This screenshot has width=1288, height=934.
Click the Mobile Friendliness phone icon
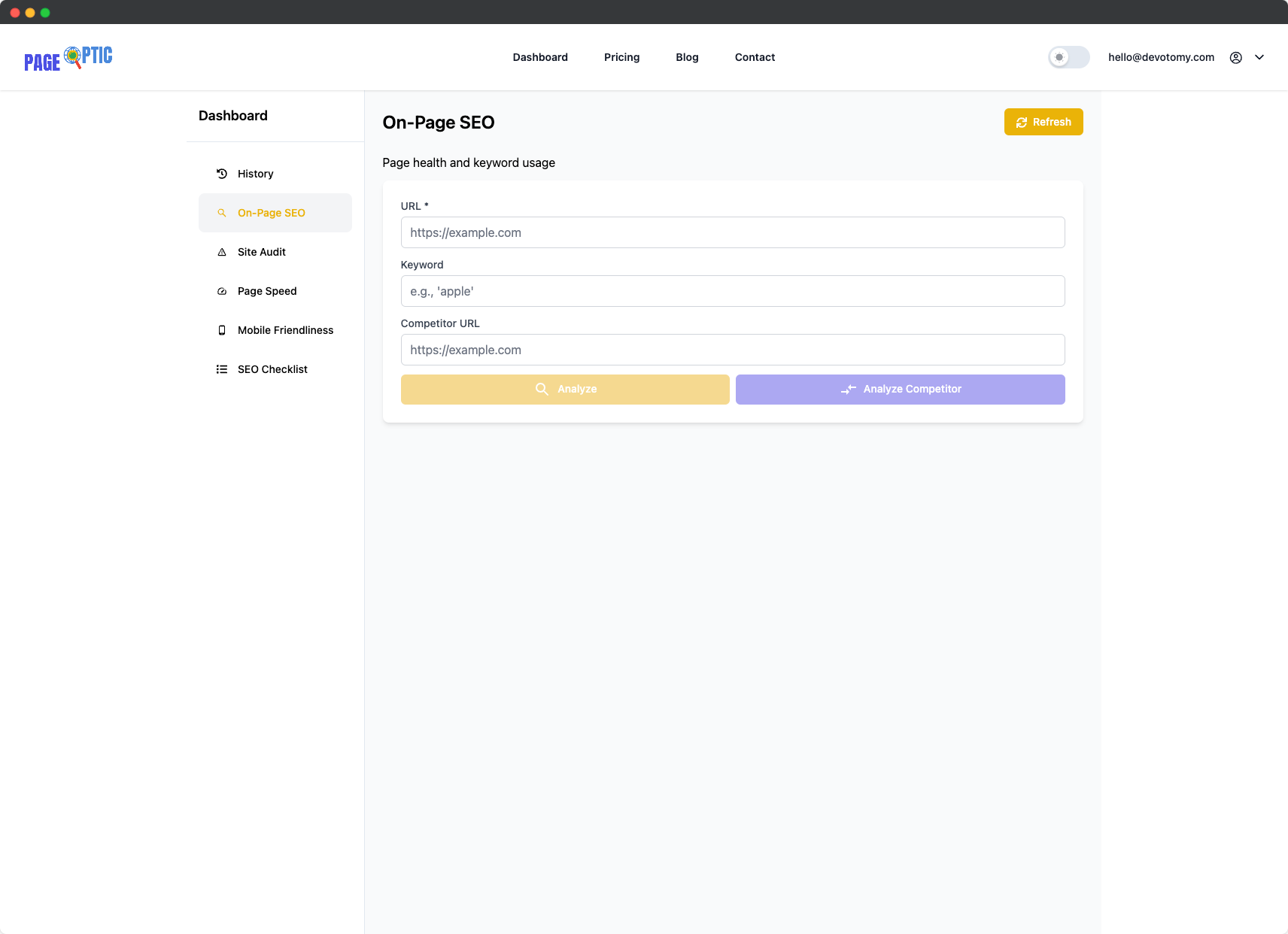tap(222, 330)
